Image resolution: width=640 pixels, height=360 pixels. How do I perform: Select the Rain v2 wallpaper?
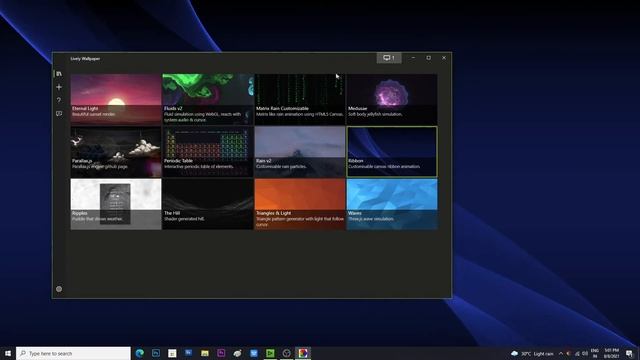pos(300,151)
